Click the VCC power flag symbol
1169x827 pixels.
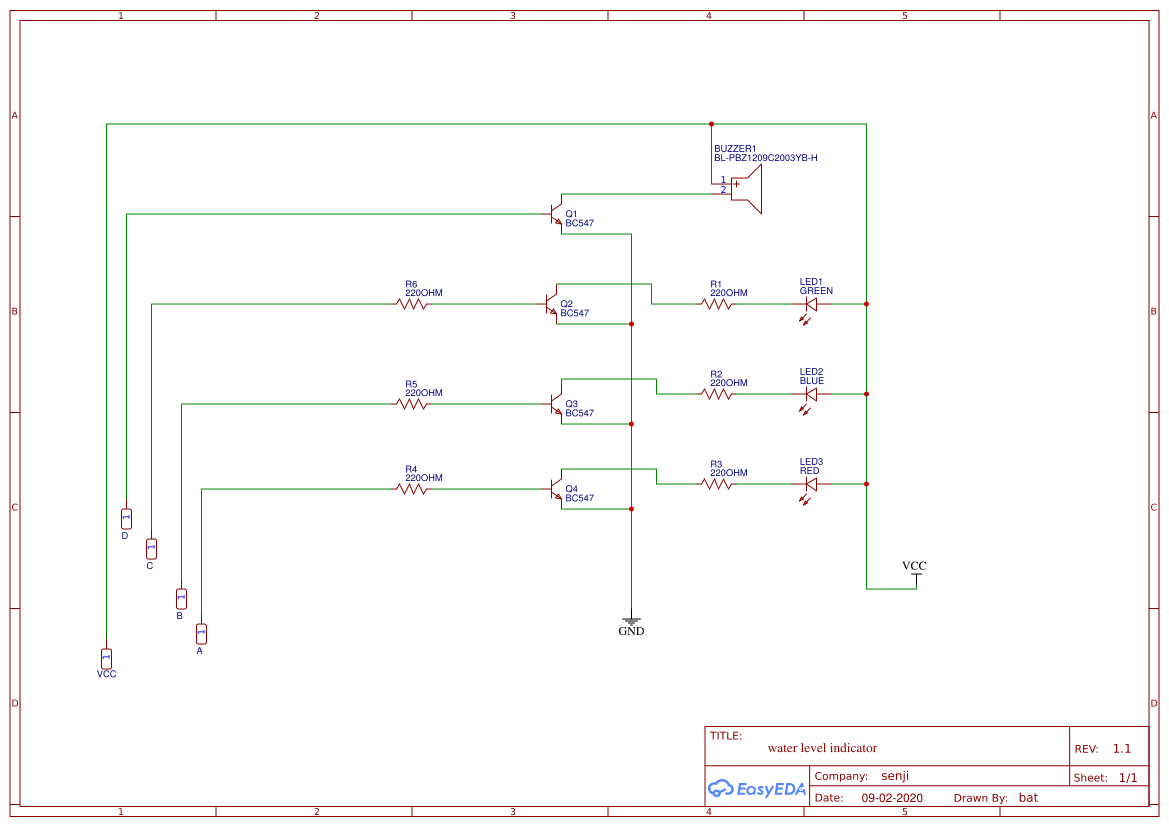916,576
